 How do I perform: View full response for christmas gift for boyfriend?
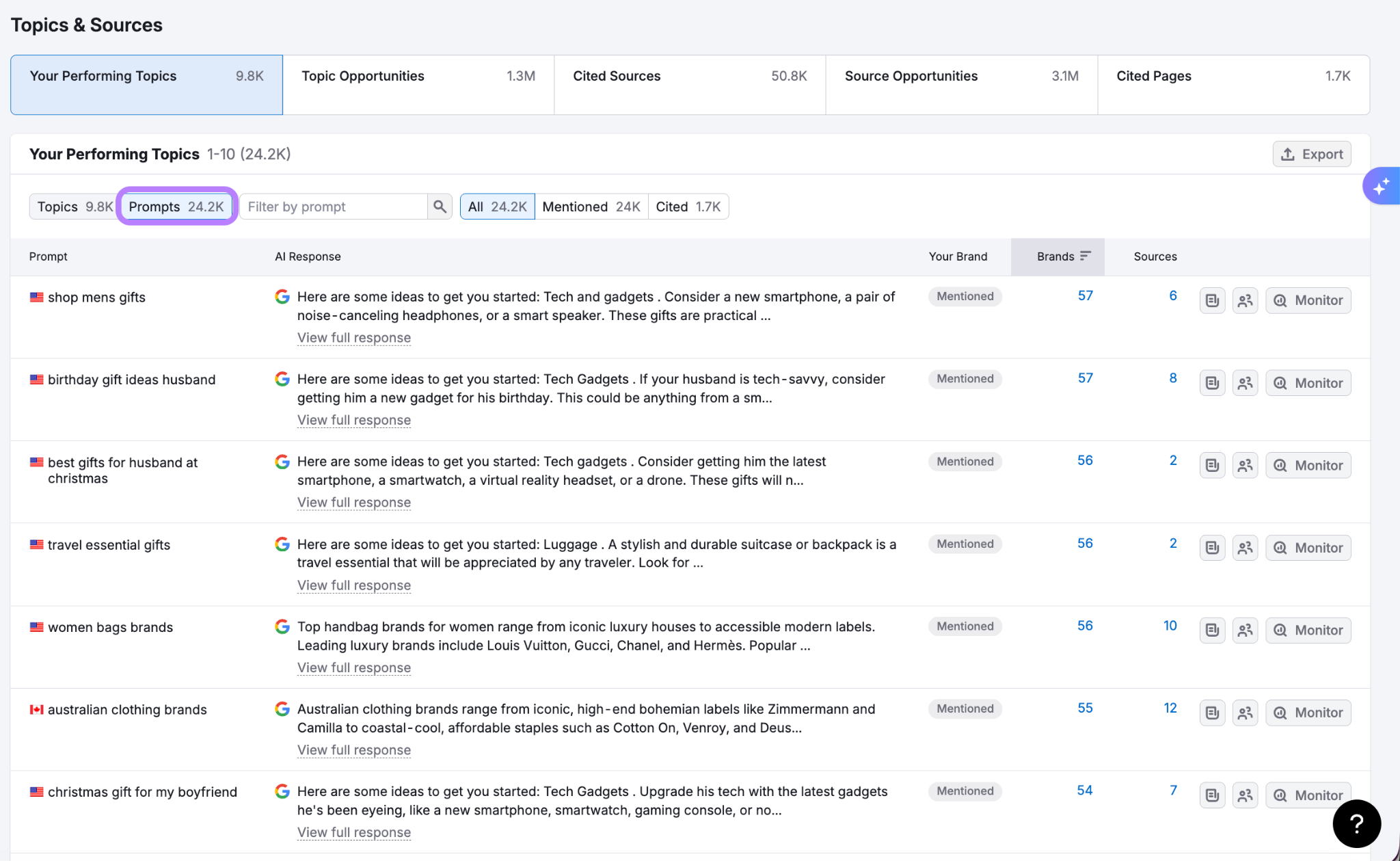pos(354,832)
